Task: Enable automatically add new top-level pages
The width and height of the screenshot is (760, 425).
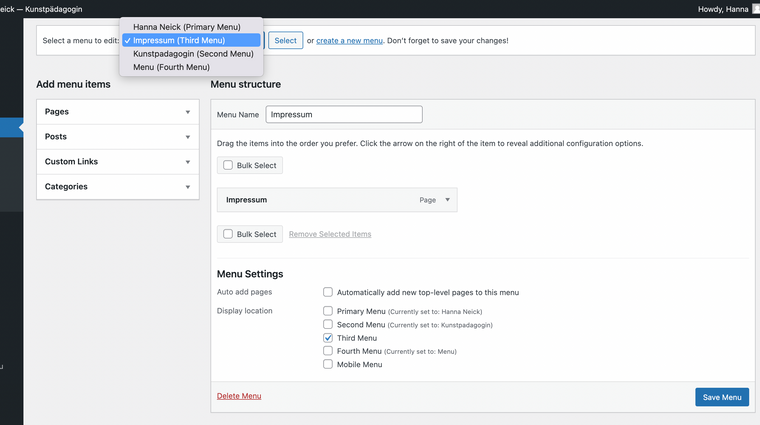Action: pos(328,292)
